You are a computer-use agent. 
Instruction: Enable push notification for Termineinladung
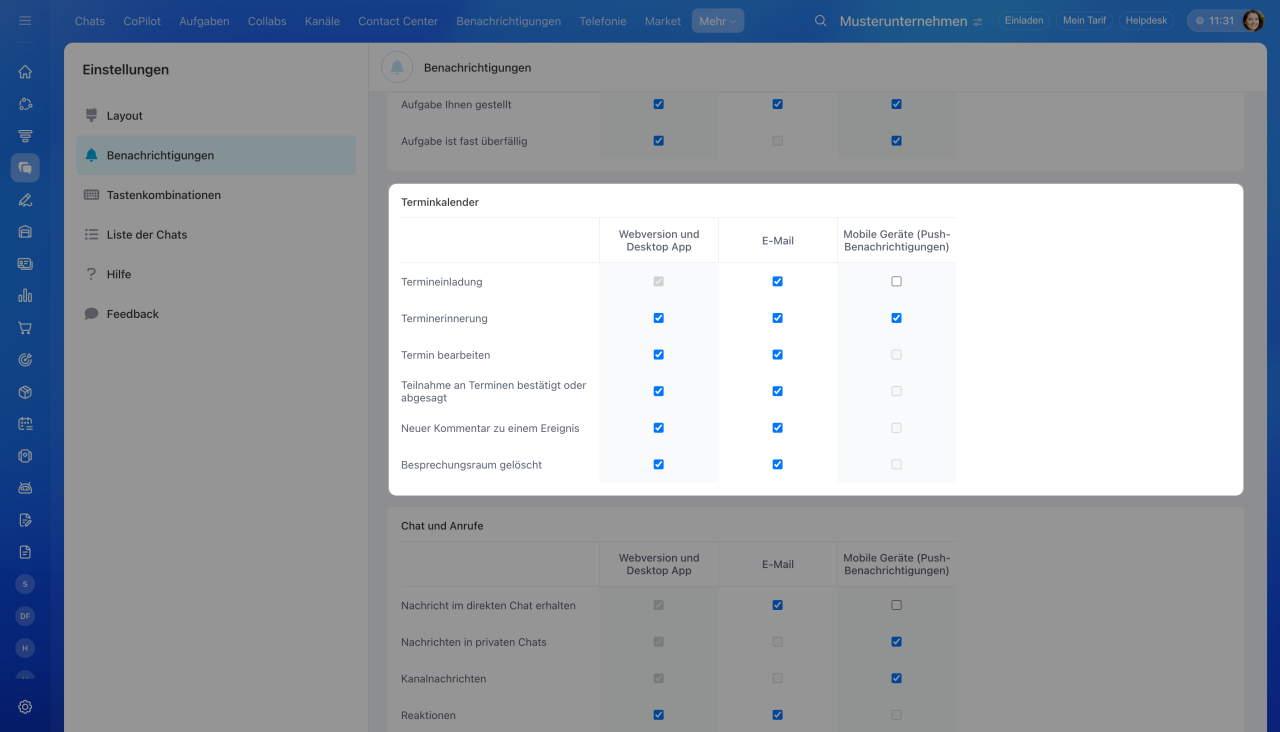coord(896,282)
